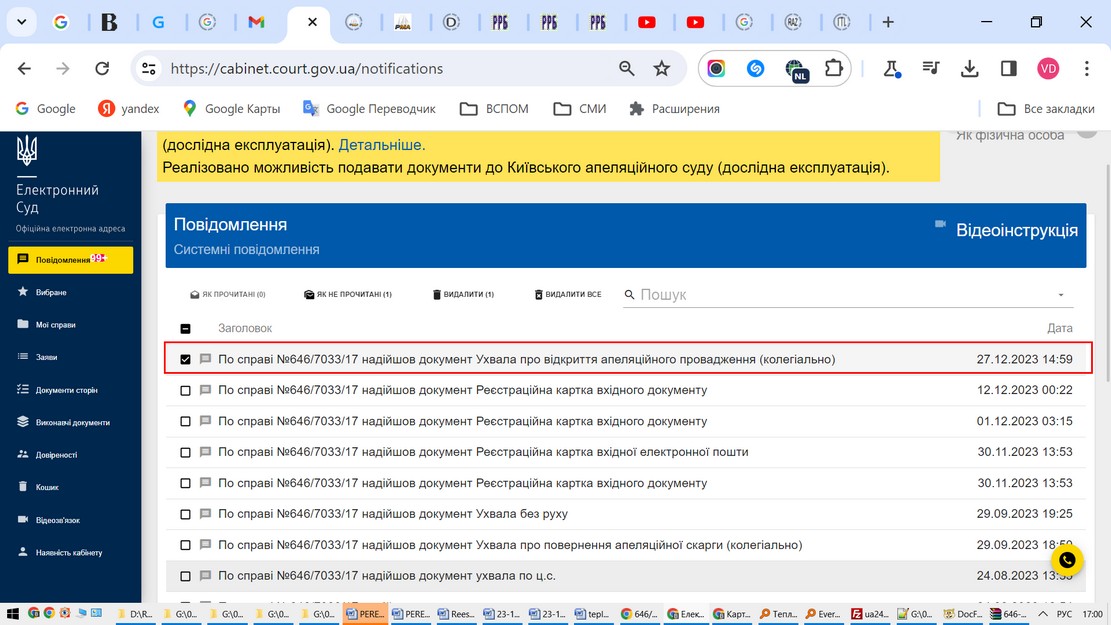This screenshot has width=1111, height=625.
Task: Open site information icon in address bar
Action: pos(149,69)
